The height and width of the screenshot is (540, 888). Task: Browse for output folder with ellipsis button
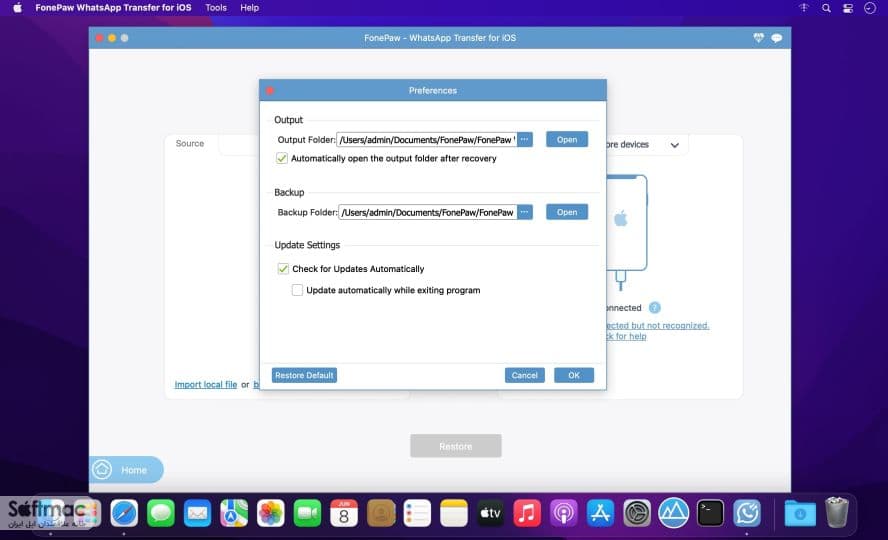click(x=525, y=139)
